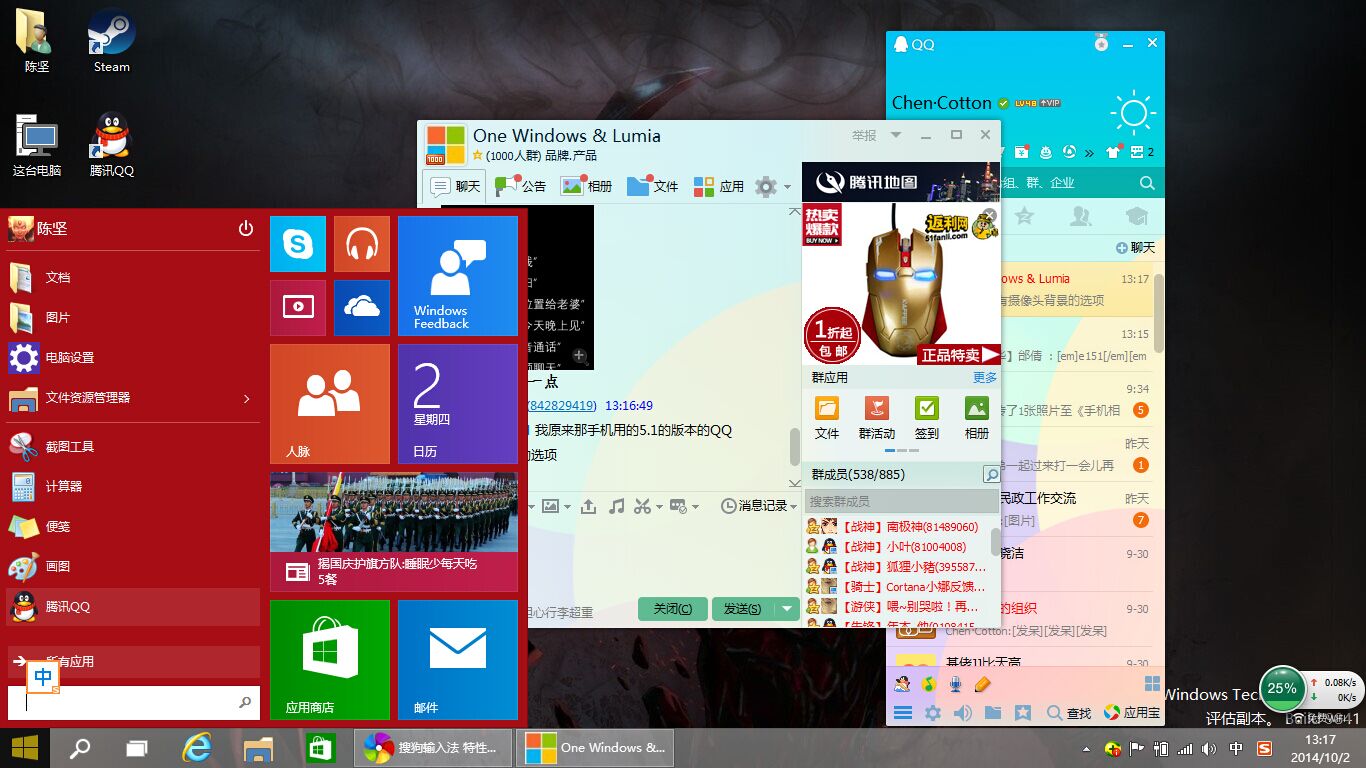This screenshot has width=1366, height=768.
Task: Click the 更多 link beside 群应用
Action: pyautogui.click(x=985, y=378)
